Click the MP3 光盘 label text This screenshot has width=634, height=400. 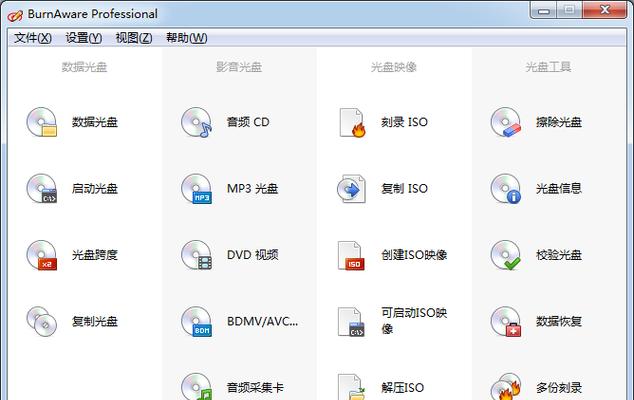(253, 188)
